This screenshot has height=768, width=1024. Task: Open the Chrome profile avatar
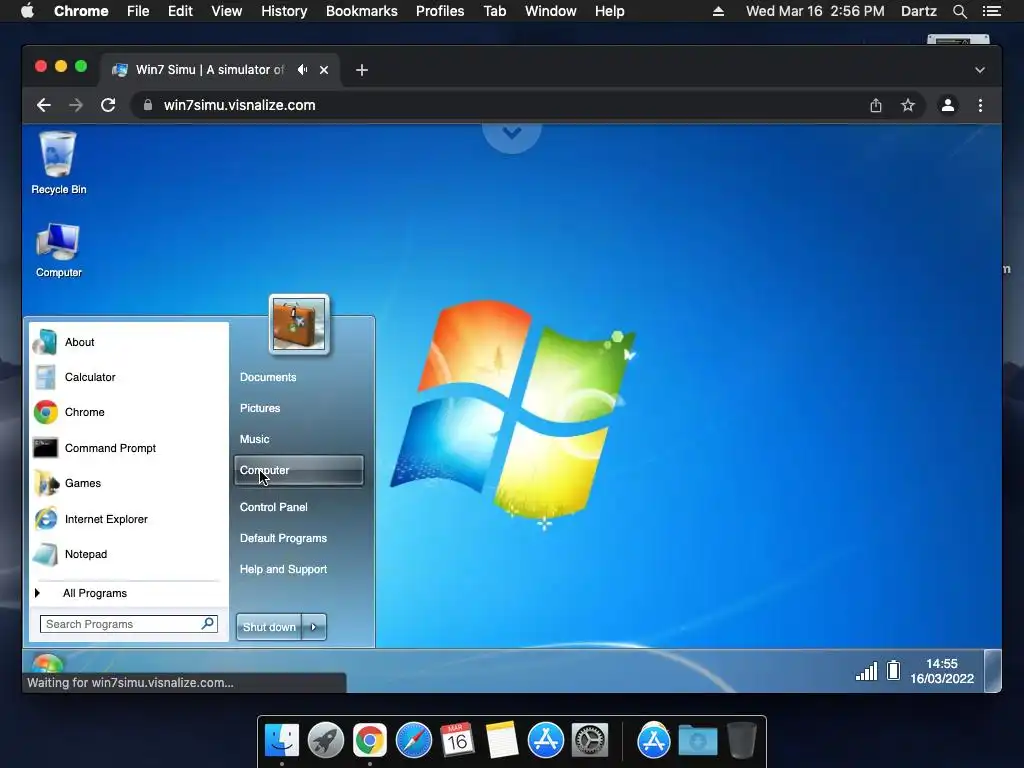pyautogui.click(x=948, y=105)
